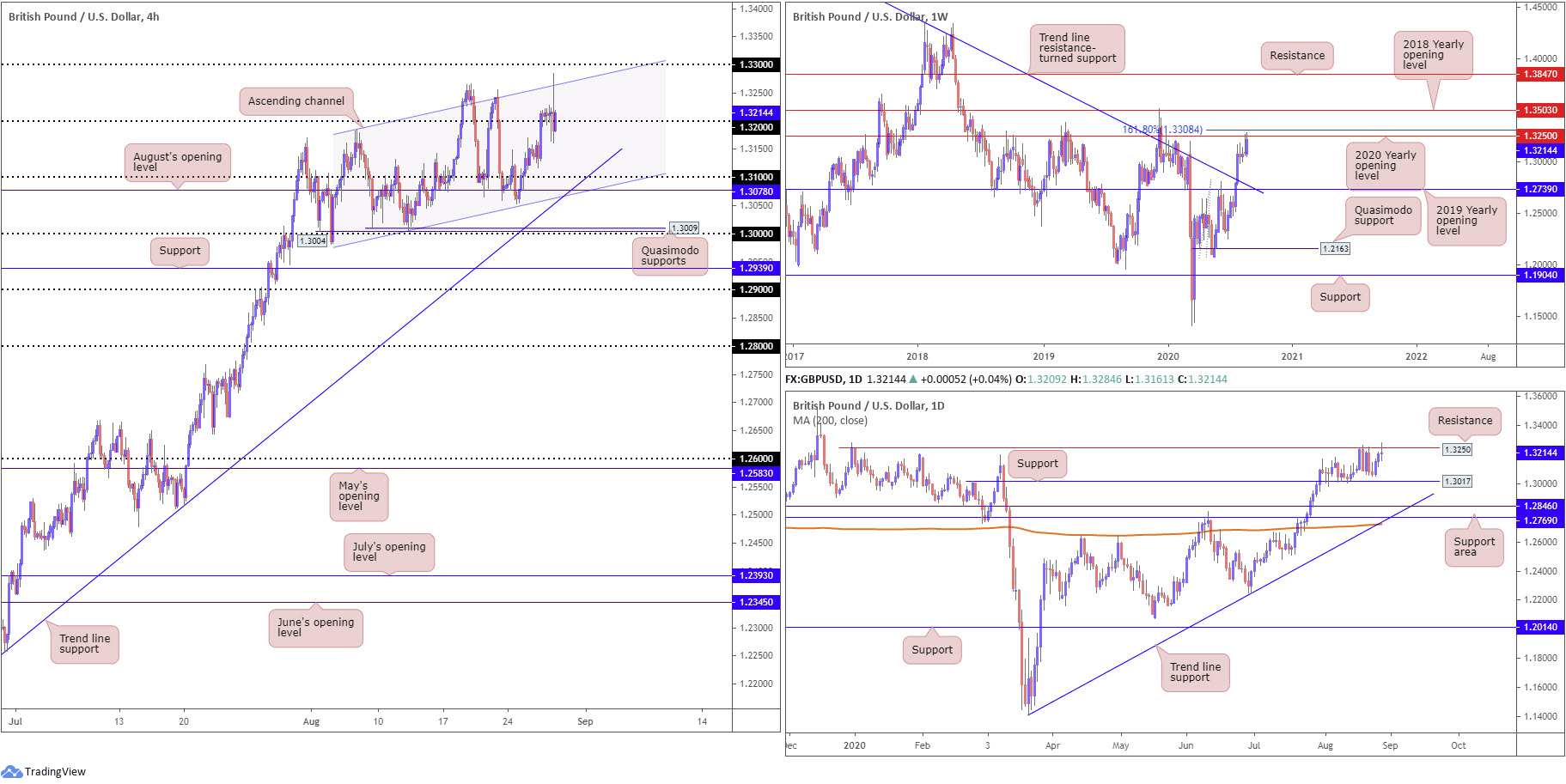Click the 1.23450 price axis label
Screen dimensions: 1566x784
coord(756,602)
